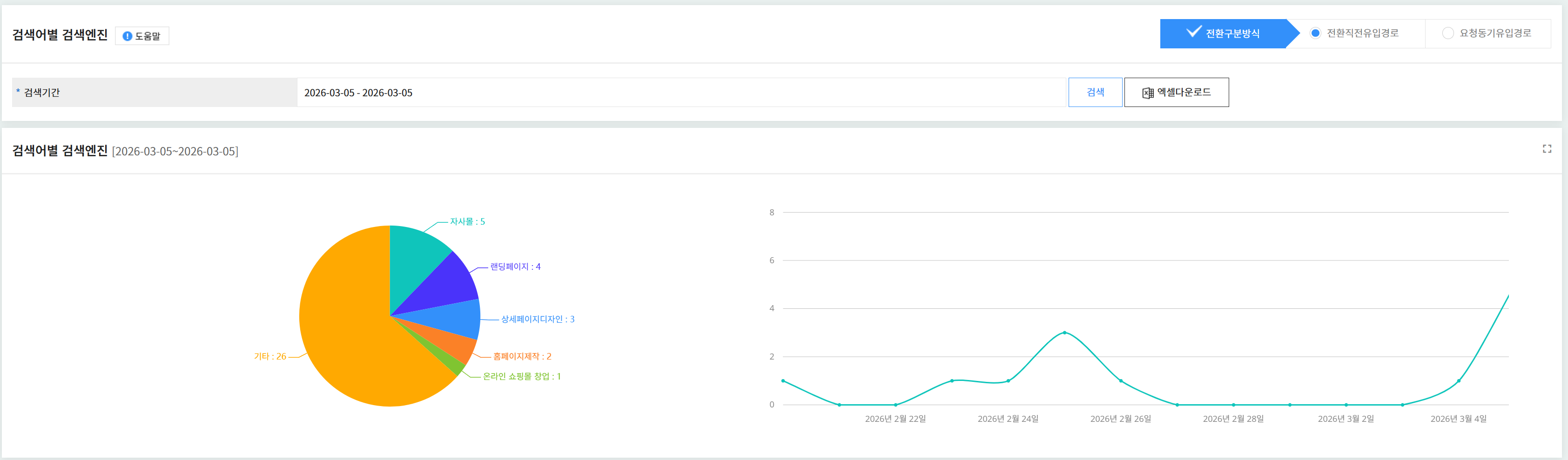This screenshot has width=1568, height=460.
Task: Select the 요청동기유입경로 radio button
Action: (x=1447, y=33)
